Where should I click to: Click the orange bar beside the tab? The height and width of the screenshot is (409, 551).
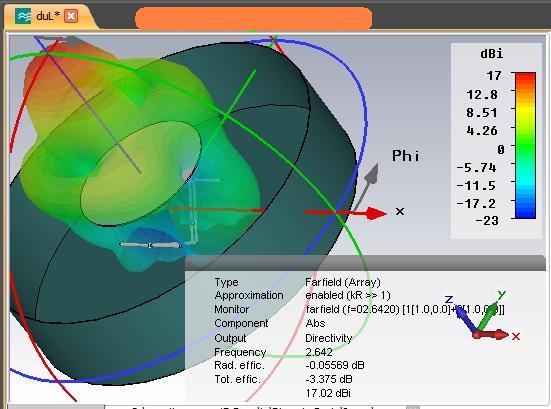tap(253, 19)
